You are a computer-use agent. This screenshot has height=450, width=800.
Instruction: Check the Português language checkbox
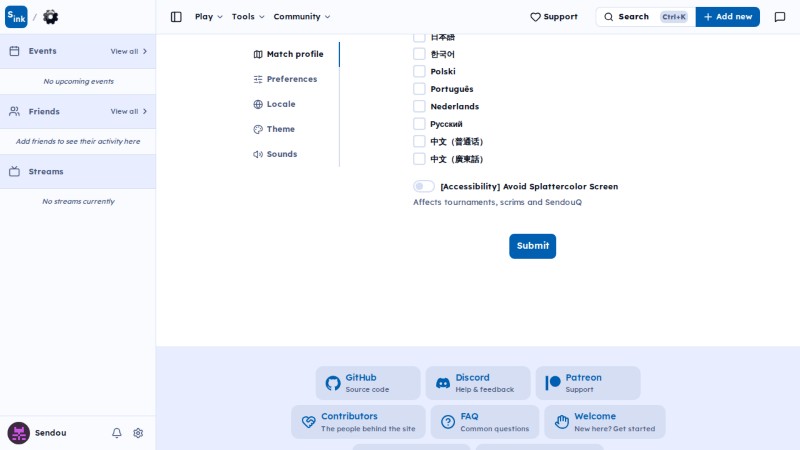click(419, 89)
